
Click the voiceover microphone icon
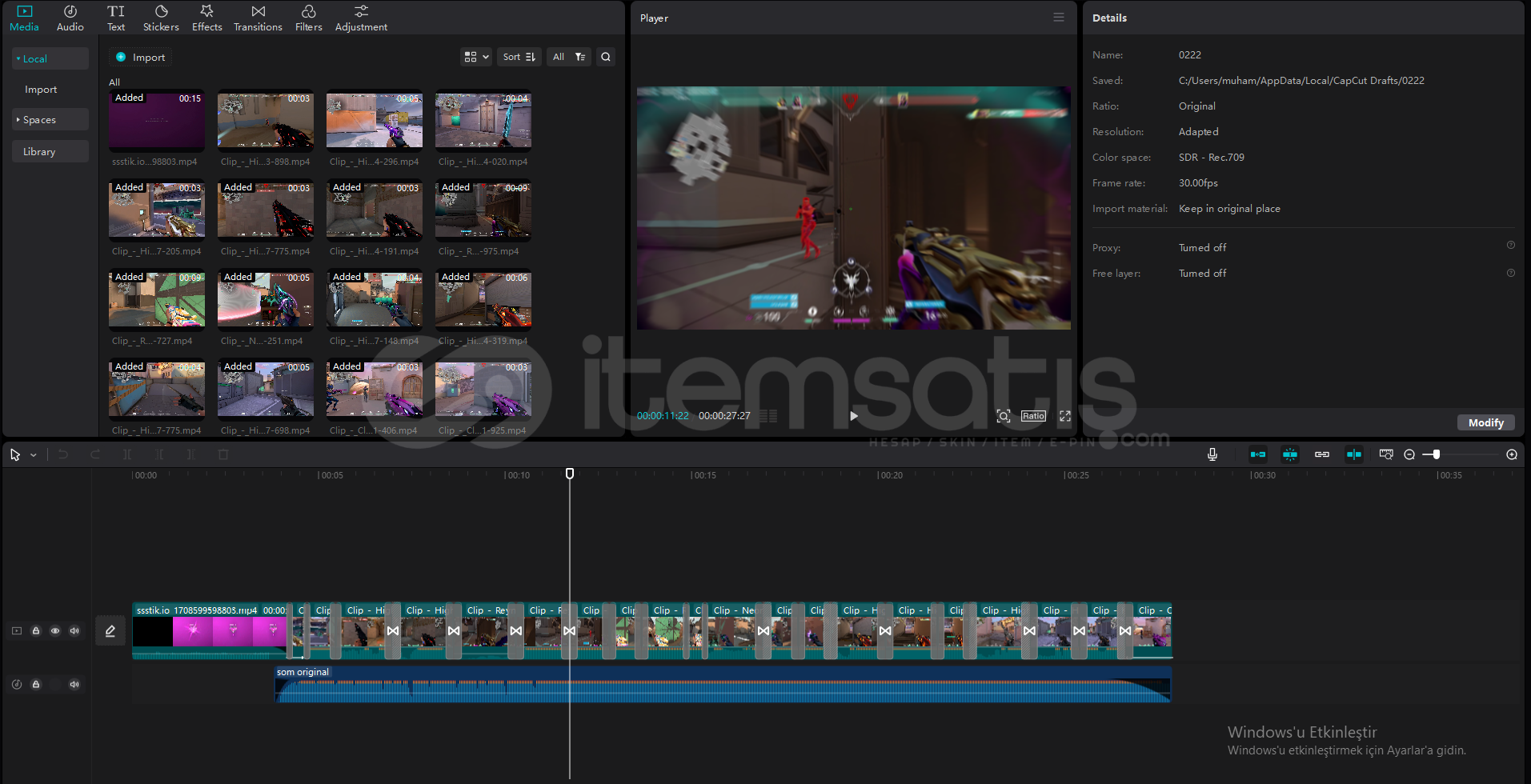[x=1212, y=454]
